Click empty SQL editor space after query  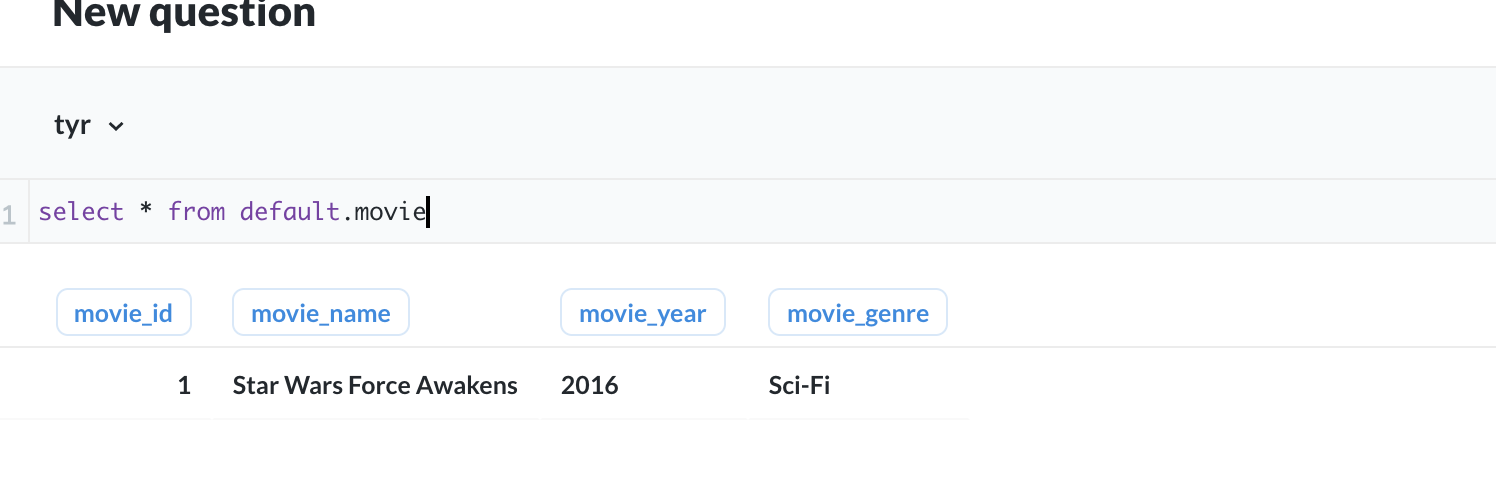[x=900, y=212]
